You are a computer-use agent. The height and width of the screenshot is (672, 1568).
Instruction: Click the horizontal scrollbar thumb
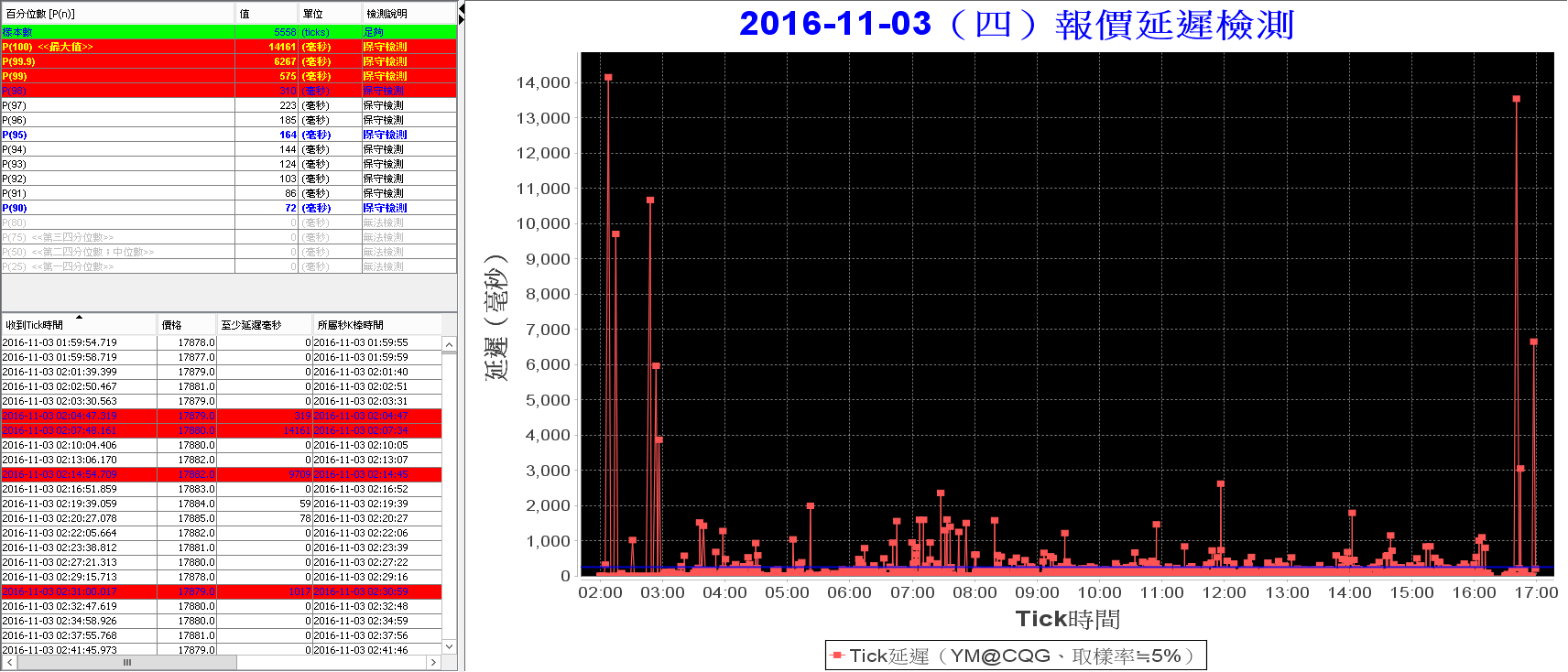tap(127, 662)
